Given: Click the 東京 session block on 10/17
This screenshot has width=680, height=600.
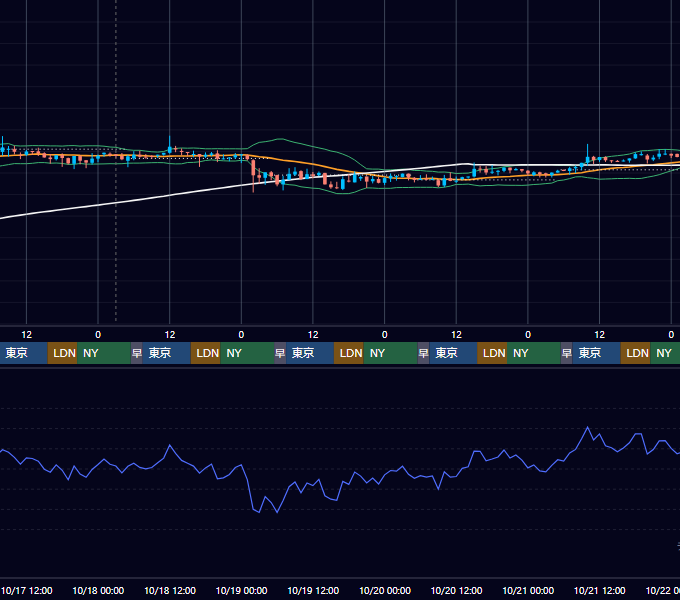Looking at the screenshot, I should pyautogui.click(x=23, y=353).
